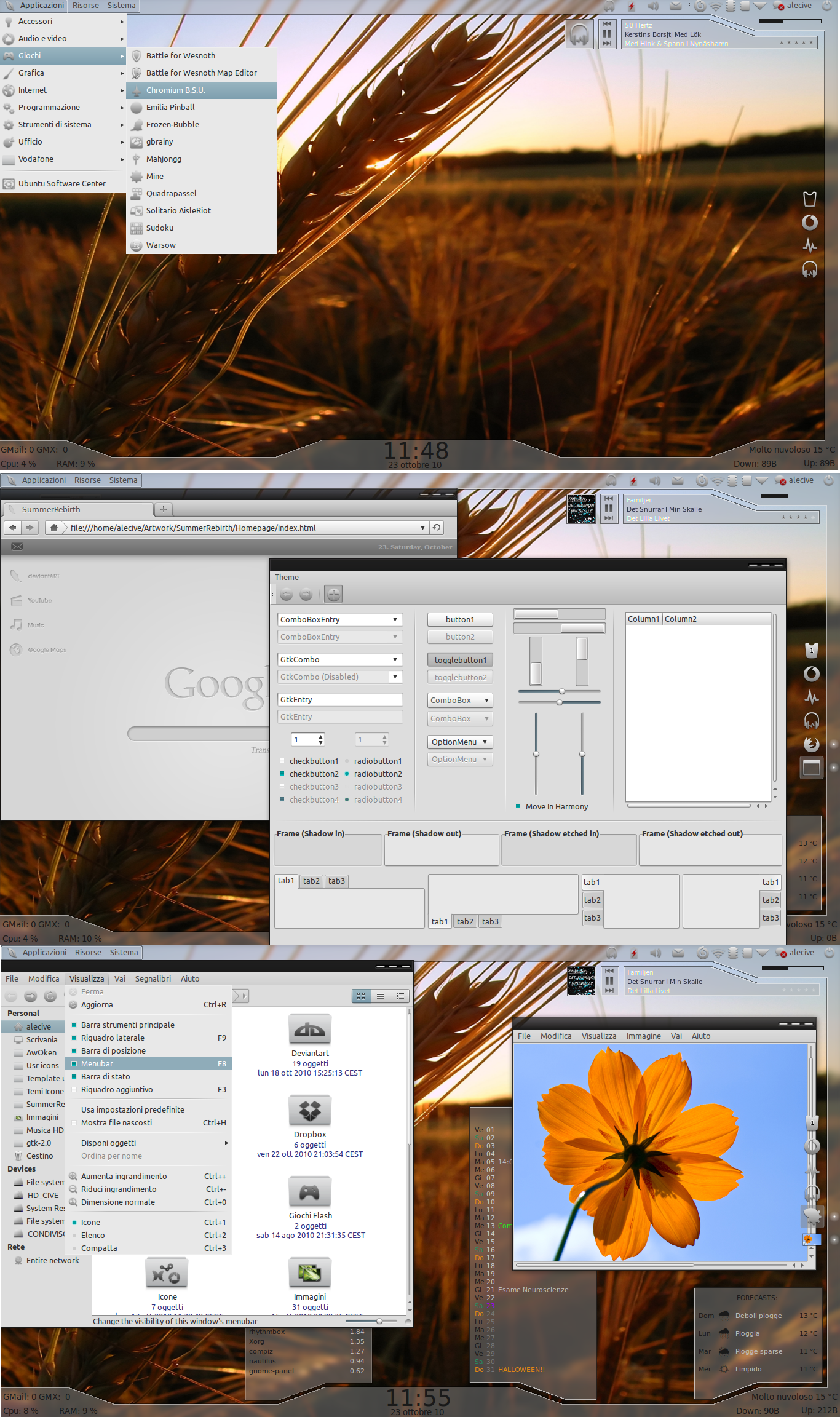Open the Giochi Flash folder icon

[x=310, y=1193]
